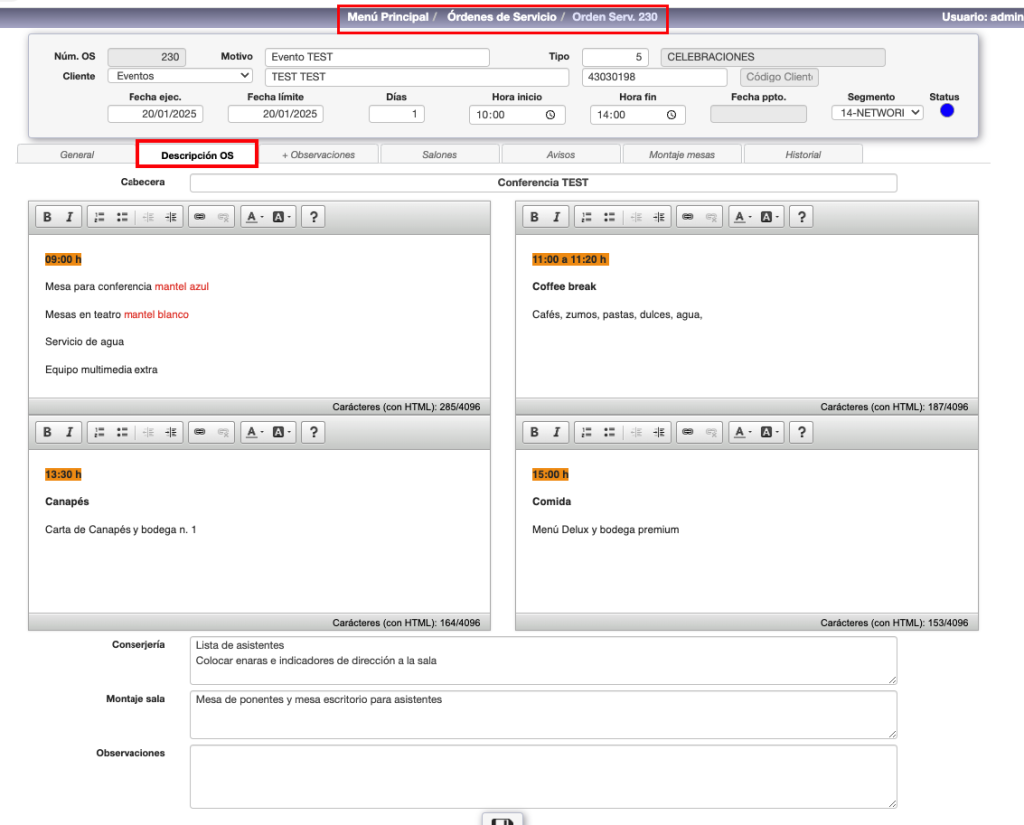Click the save floppy disk icon
The image size is (1024, 825).
[502, 820]
